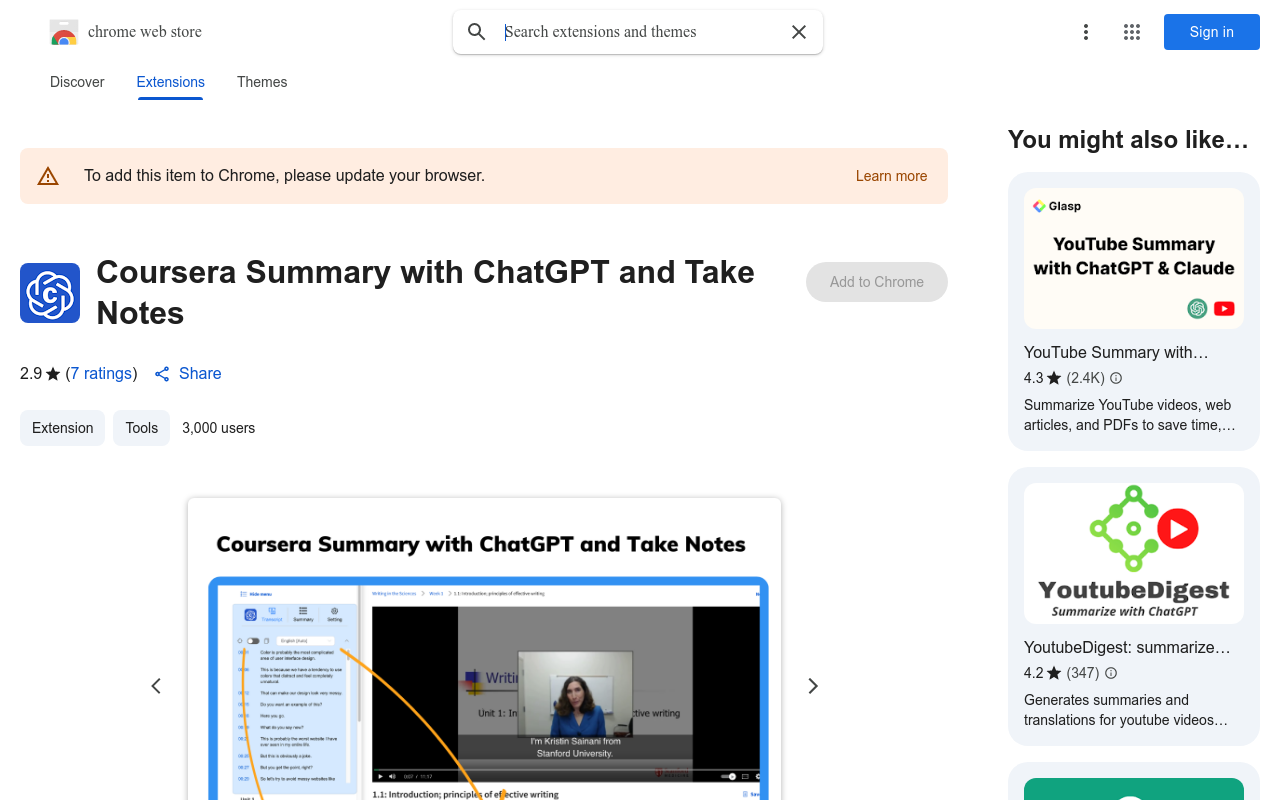
Task: Open the Learn more link in the banner
Action: point(891,176)
